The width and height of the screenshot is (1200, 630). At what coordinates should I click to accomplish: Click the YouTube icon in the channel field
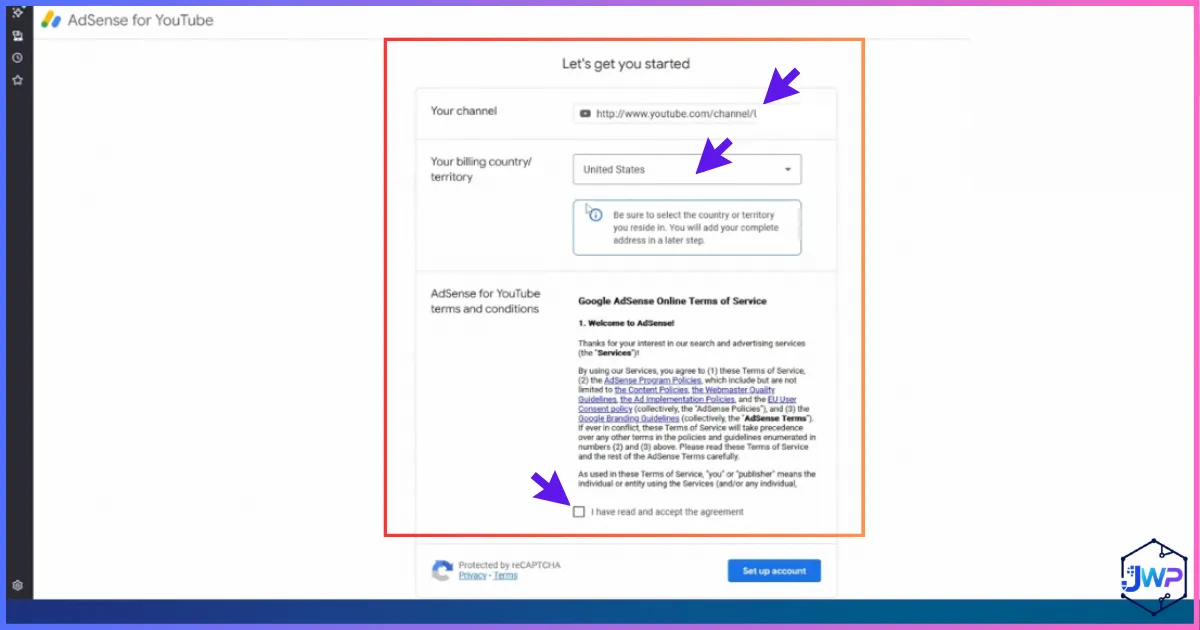[585, 114]
